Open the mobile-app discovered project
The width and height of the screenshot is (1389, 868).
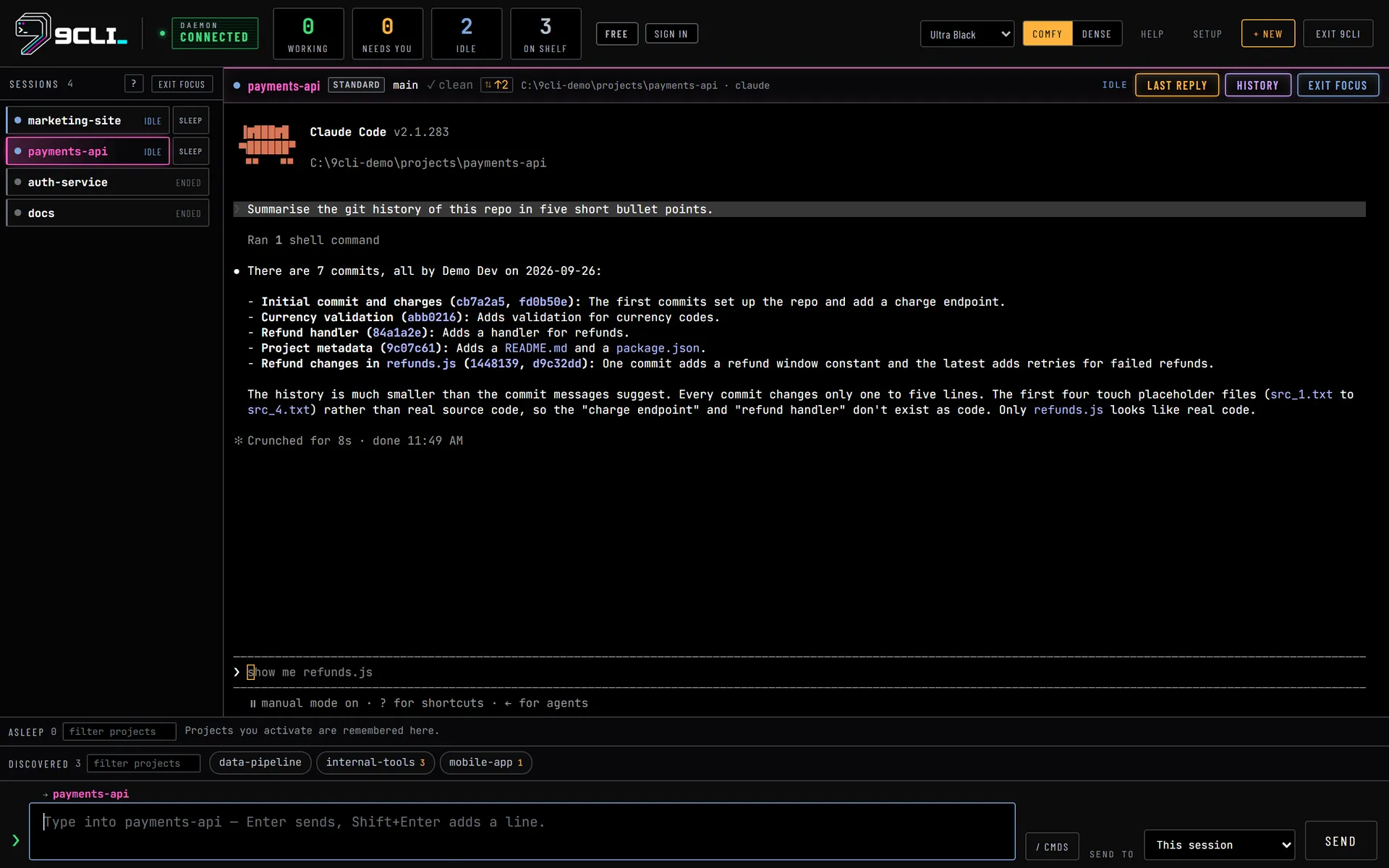coord(485,762)
